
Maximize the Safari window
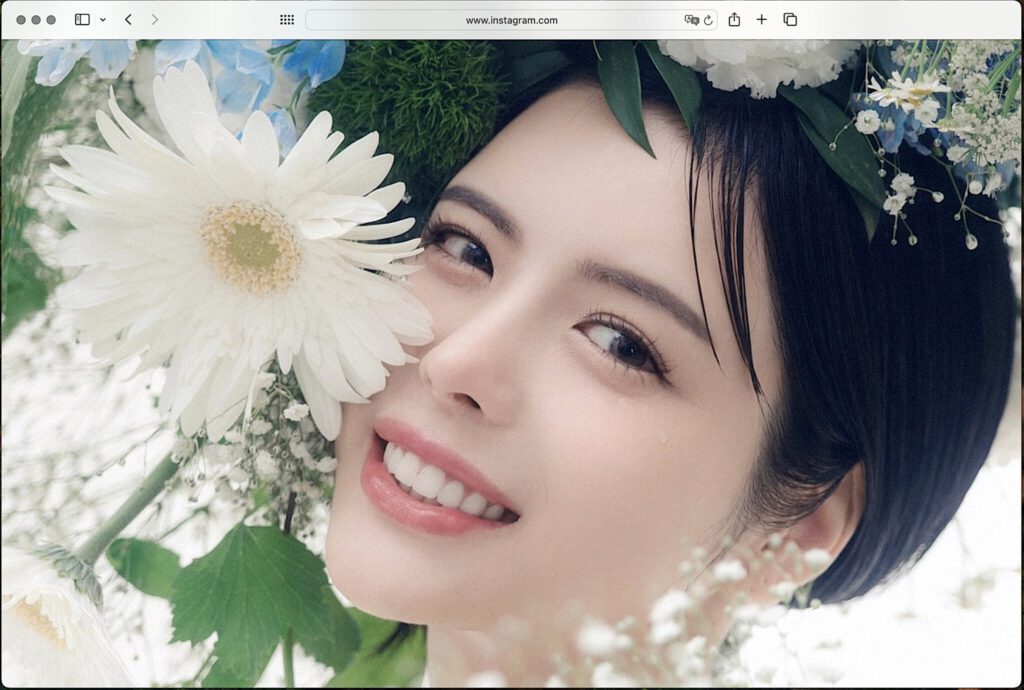click(x=51, y=20)
